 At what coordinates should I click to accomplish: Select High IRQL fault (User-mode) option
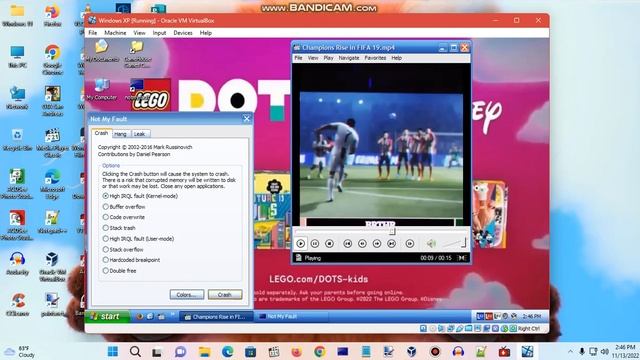[x=138, y=239]
